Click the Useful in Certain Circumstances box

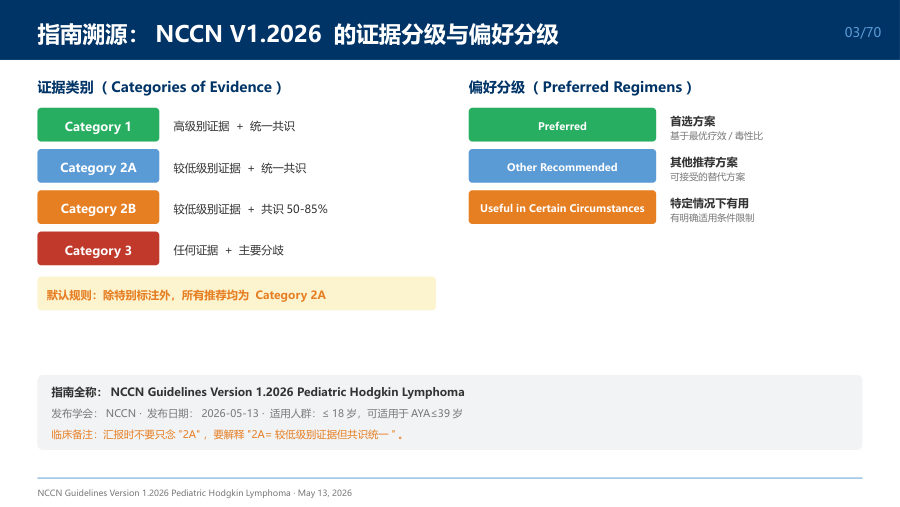(562, 207)
